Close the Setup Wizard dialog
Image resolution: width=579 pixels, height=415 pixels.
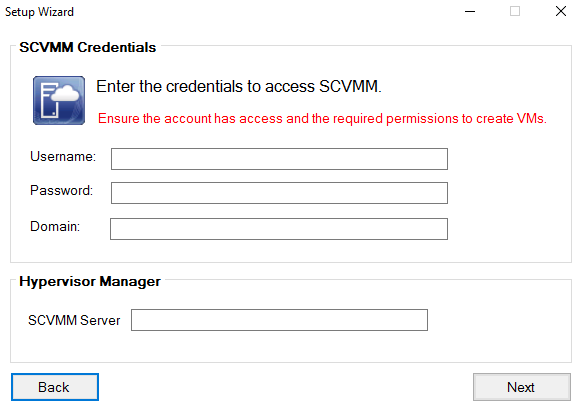(x=561, y=11)
